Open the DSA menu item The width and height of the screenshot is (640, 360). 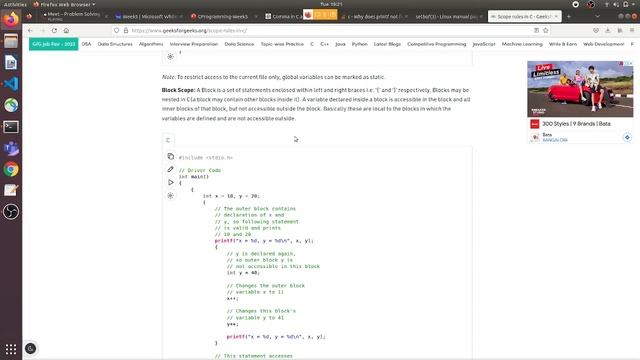click(x=87, y=44)
